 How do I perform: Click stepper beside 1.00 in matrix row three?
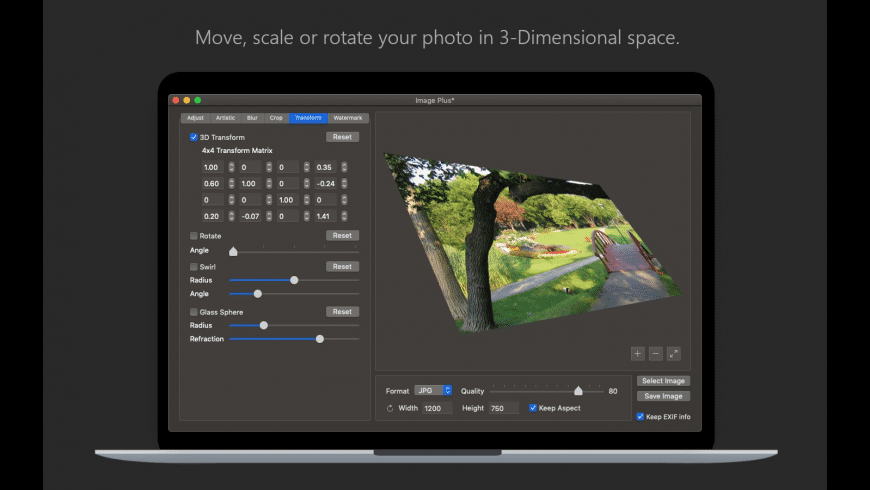tap(306, 200)
